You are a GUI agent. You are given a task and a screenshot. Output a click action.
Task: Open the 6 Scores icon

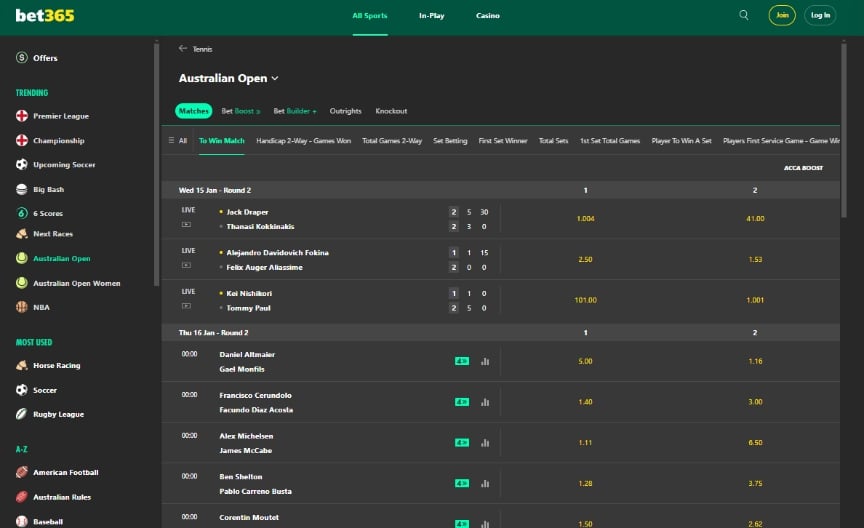(21, 213)
